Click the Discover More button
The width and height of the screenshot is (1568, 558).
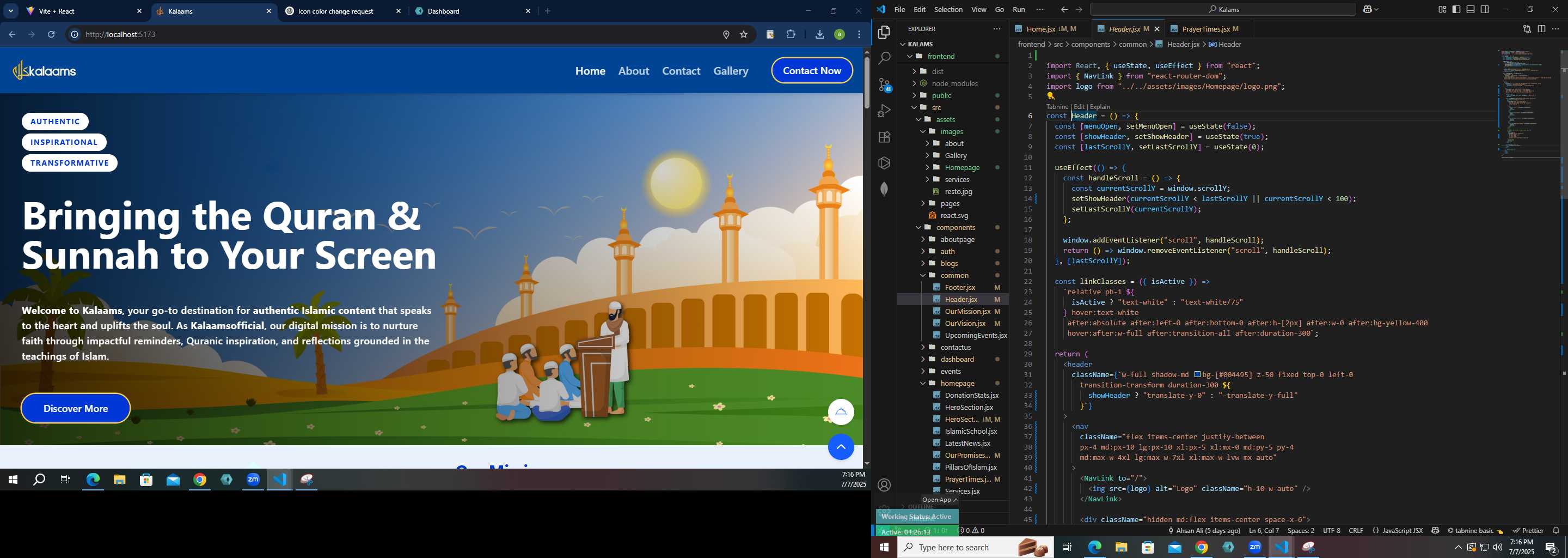76,408
